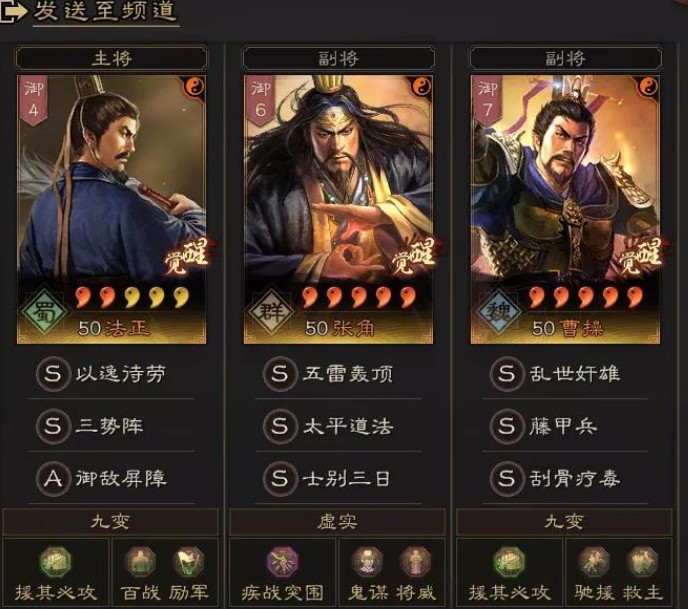Select the 法正 general card portrait
The image size is (688, 609).
click(x=111, y=209)
